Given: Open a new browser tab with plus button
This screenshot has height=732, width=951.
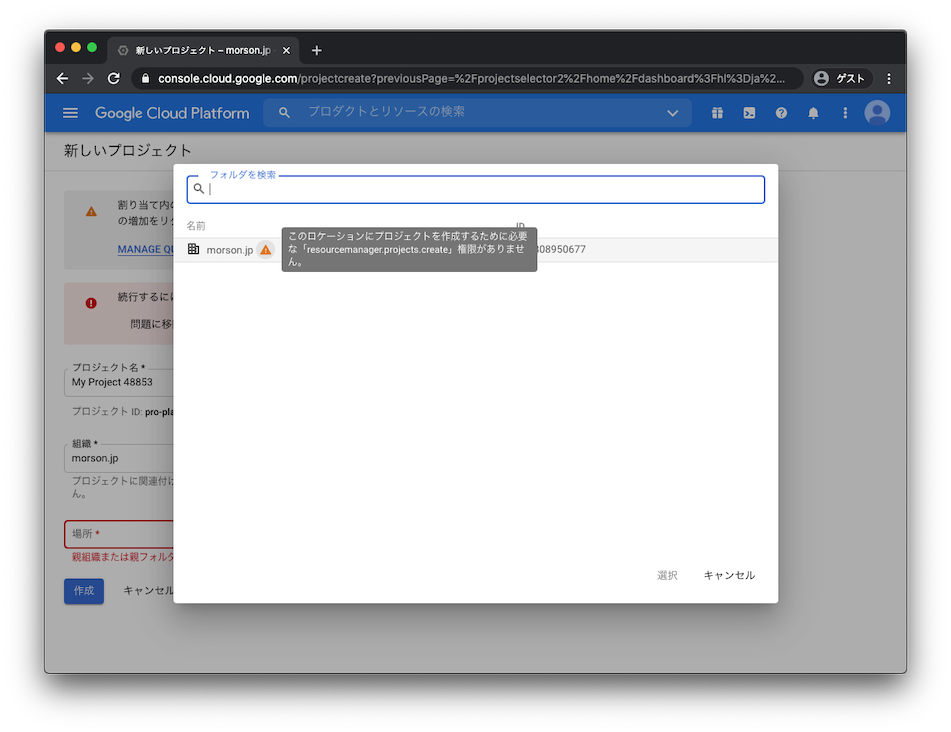Looking at the screenshot, I should 317,49.
